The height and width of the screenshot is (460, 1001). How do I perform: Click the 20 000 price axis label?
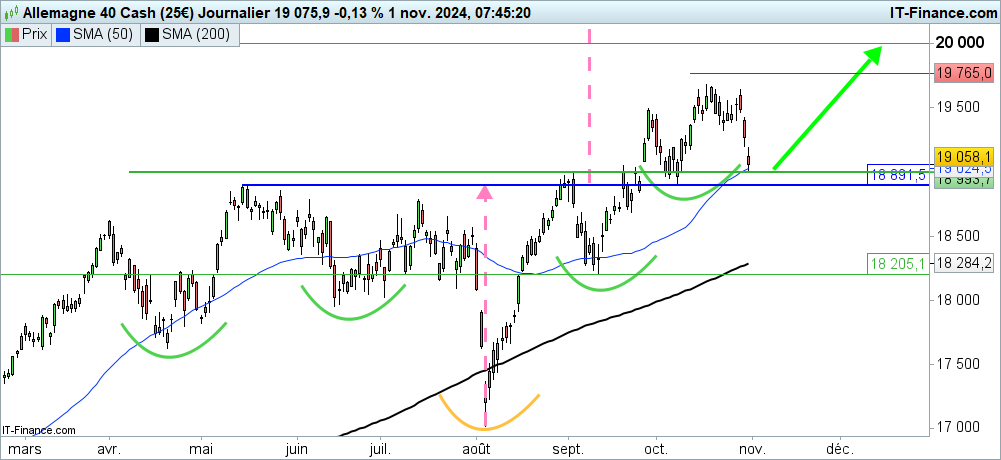[x=957, y=43]
